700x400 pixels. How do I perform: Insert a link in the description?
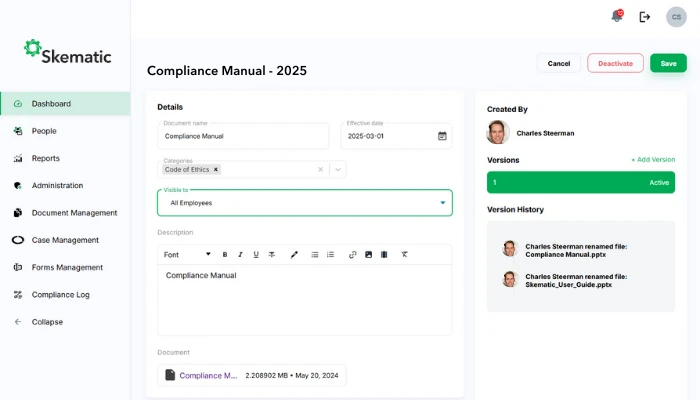(353, 254)
